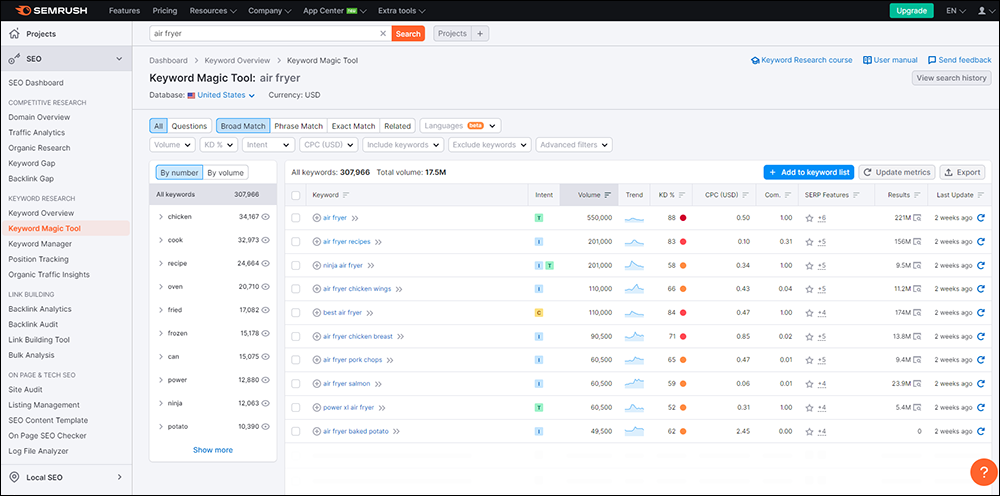Check the box for ninja air fryer

296,265
